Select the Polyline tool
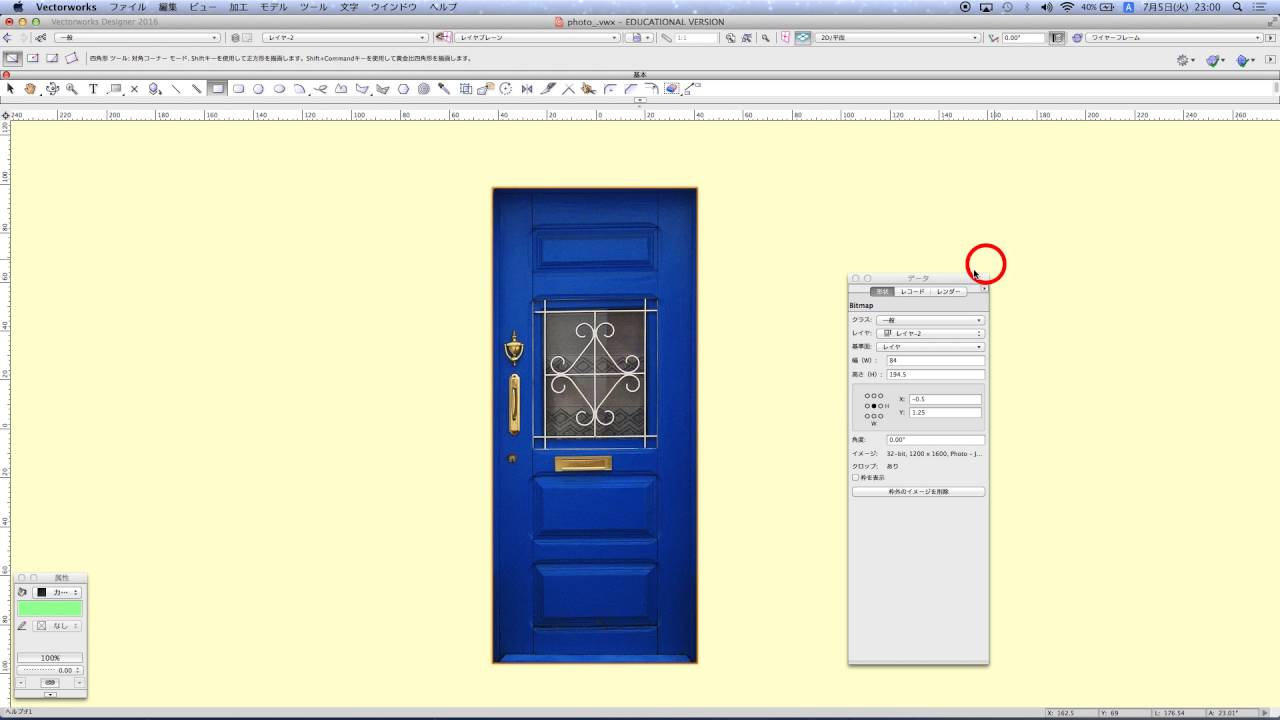This screenshot has height=720, width=1280. (341, 89)
